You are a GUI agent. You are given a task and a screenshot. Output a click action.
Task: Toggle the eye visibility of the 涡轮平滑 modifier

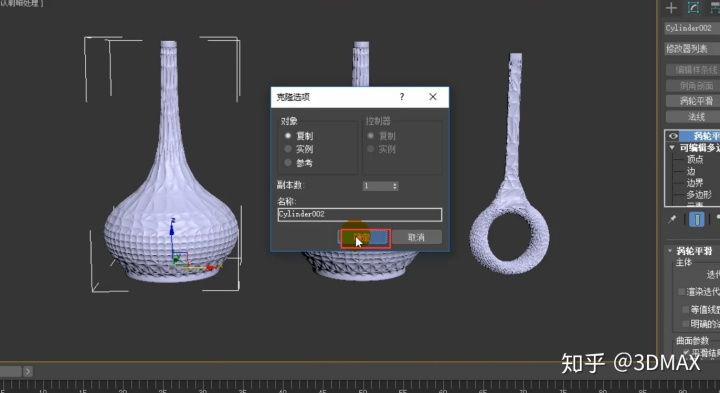coord(673,136)
